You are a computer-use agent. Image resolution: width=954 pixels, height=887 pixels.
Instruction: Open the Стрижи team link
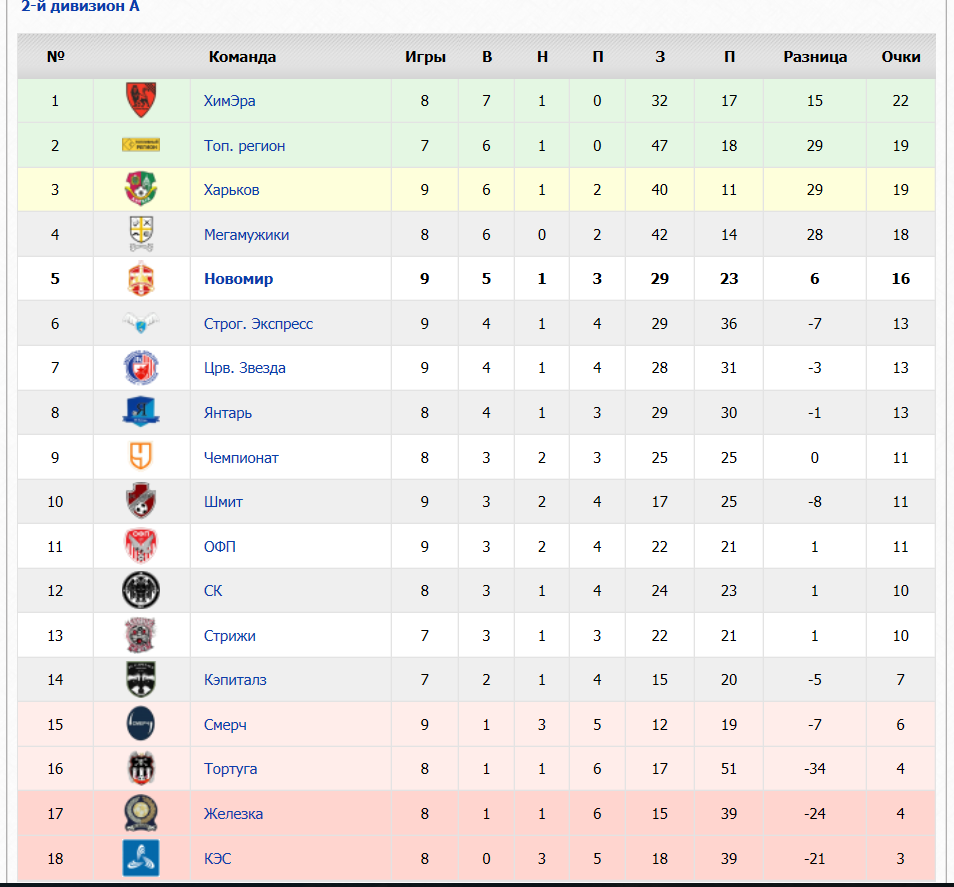pos(229,636)
